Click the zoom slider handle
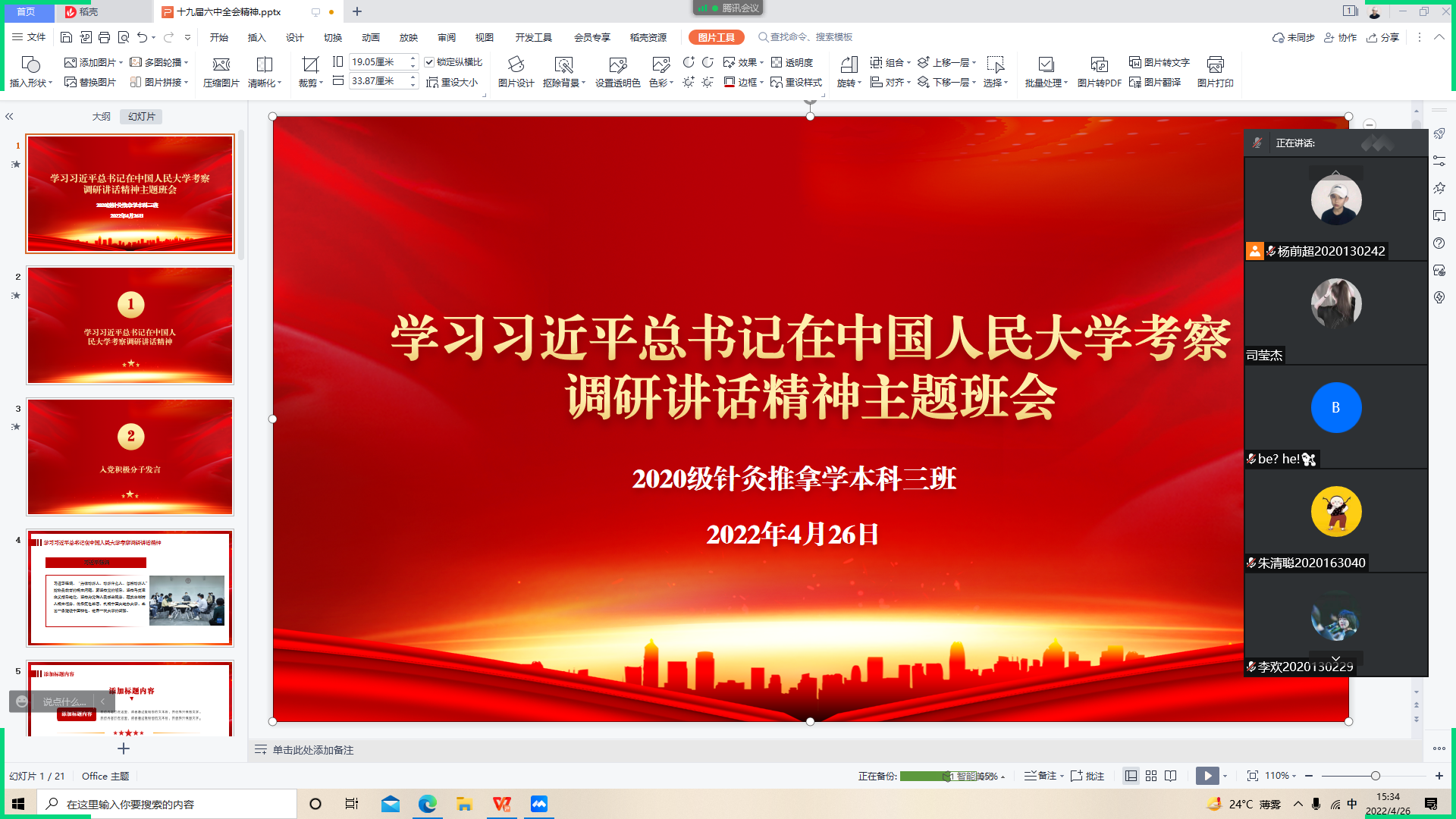Screen dimensions: 1456x819 (x=1375, y=776)
